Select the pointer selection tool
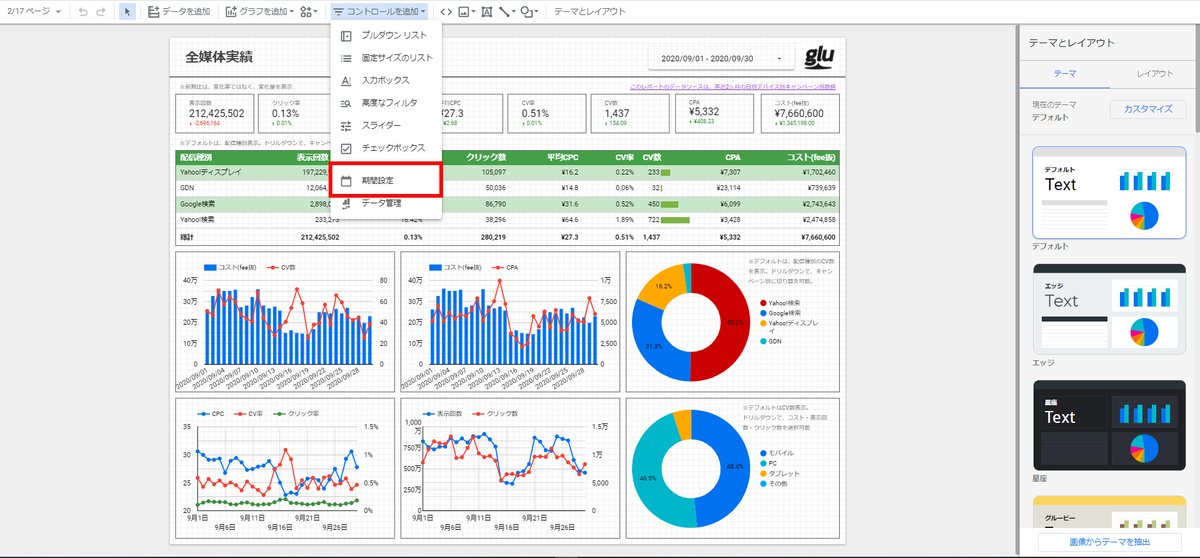Viewport: 1200px width, 558px height. [x=128, y=12]
